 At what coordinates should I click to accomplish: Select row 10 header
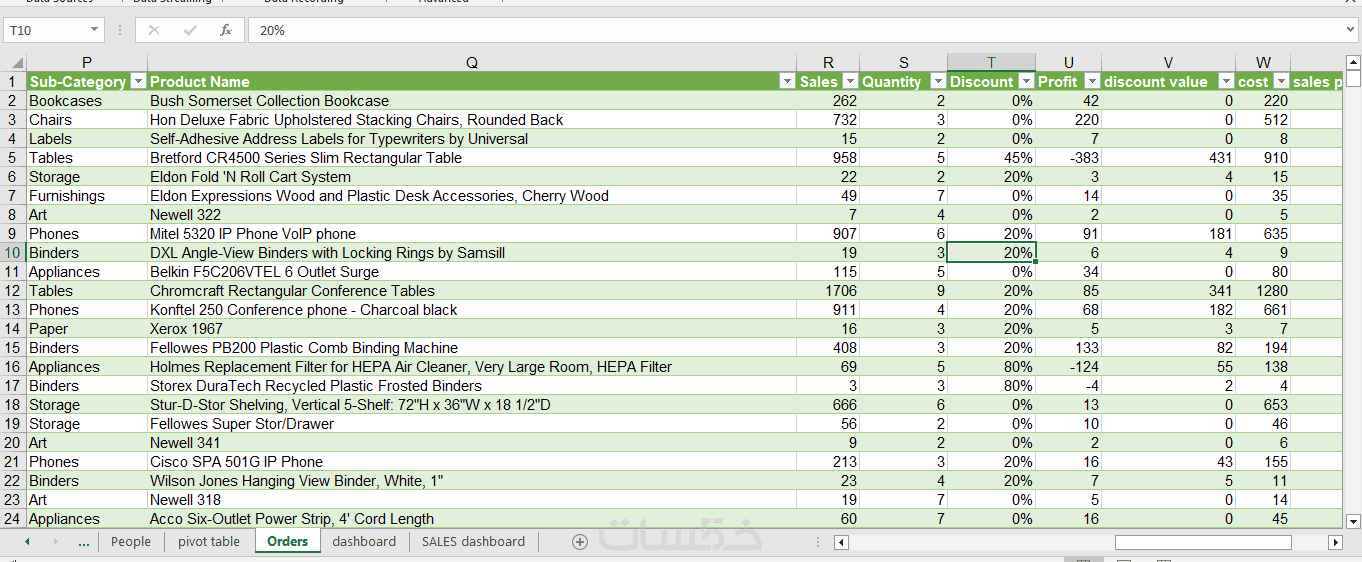point(13,253)
